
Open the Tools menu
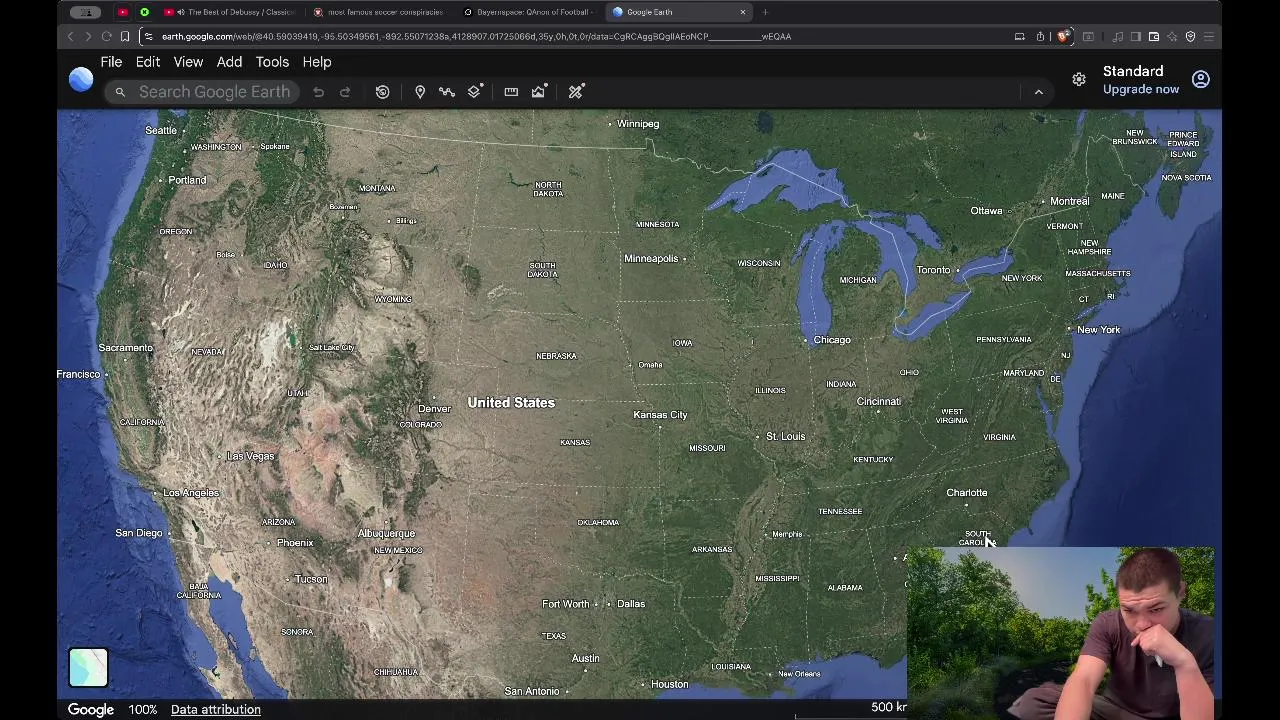272,62
